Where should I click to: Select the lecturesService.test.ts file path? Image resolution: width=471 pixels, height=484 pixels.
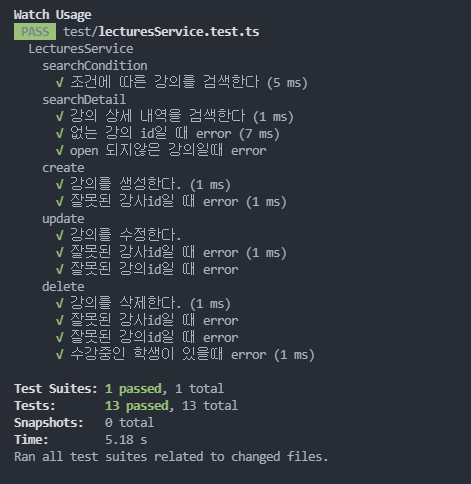(x=161, y=32)
